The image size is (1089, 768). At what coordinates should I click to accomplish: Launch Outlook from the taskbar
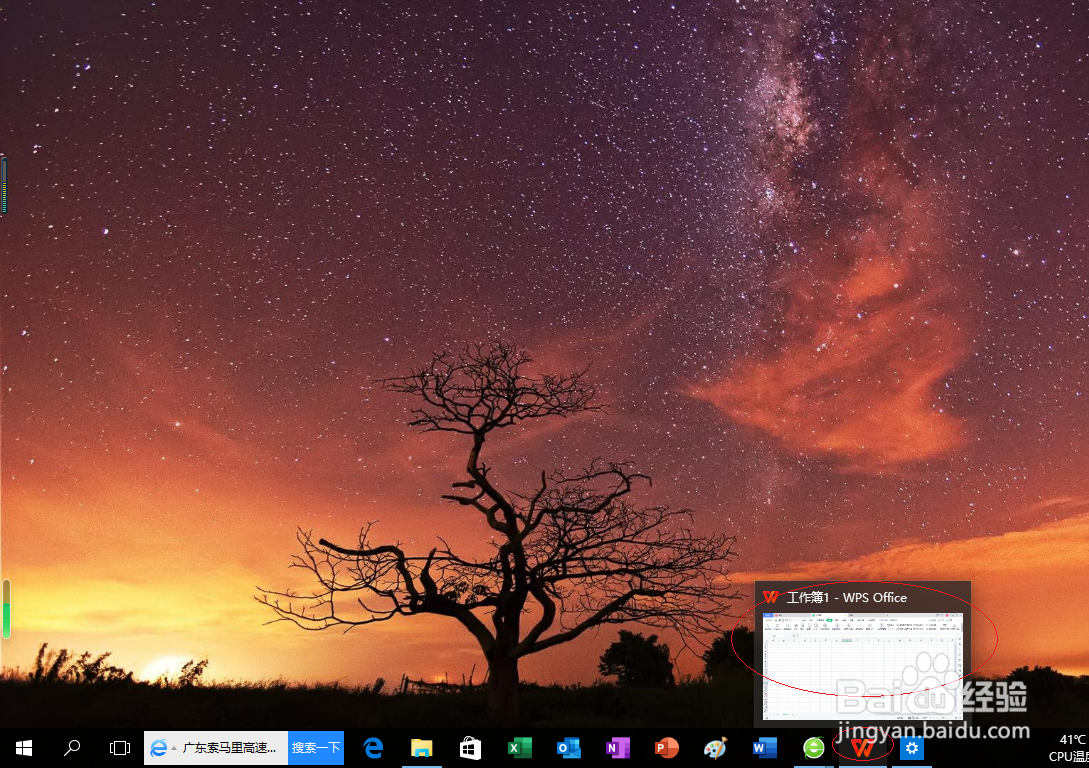[x=568, y=748]
